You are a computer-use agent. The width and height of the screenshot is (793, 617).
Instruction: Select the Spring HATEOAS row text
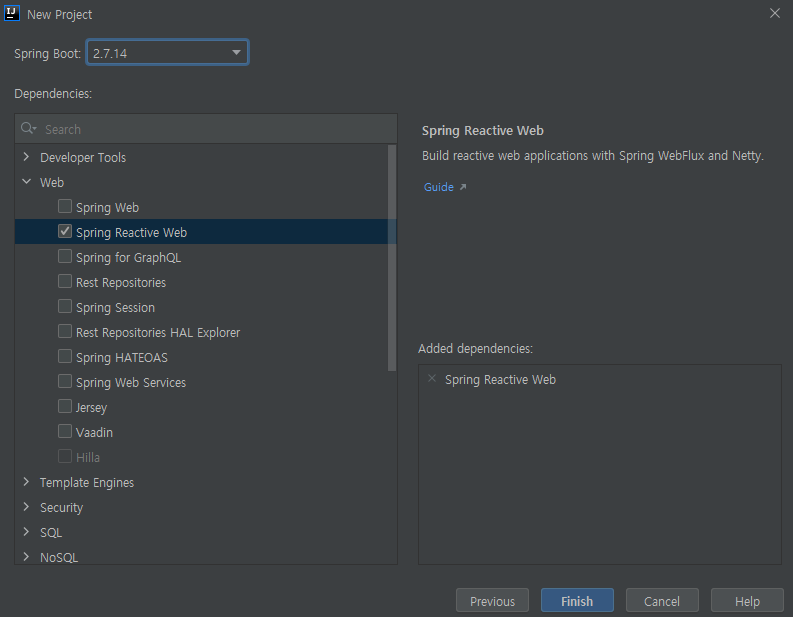tap(121, 358)
